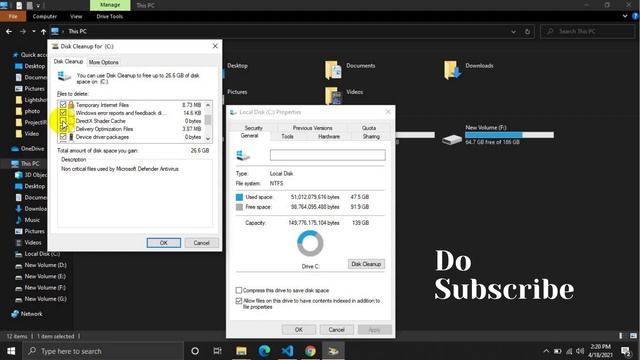Viewport: 640px width, 360px height.
Task: Open recent locations dropdown arrow
Action: pos(33,31)
